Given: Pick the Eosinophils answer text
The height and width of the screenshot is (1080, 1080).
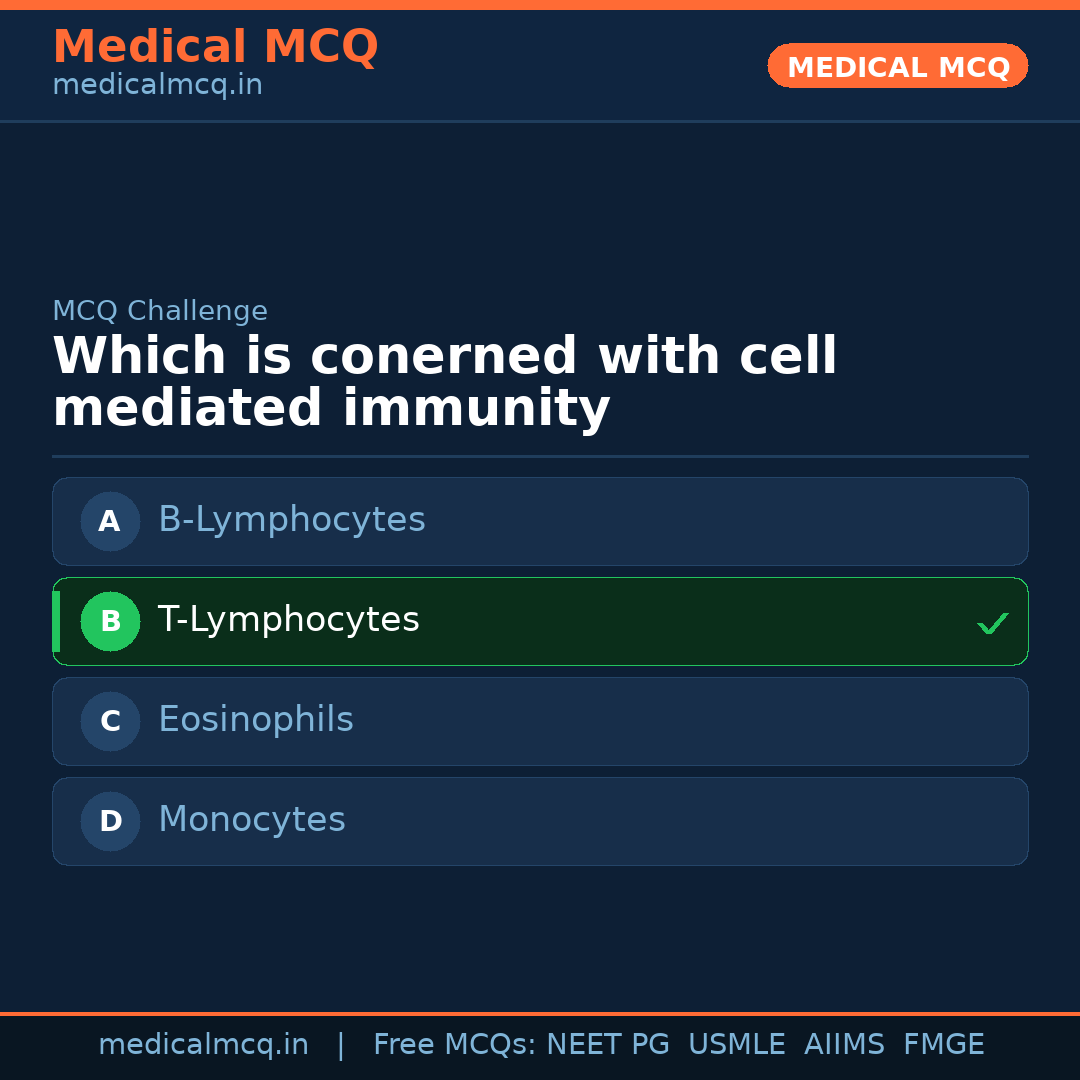Looking at the screenshot, I should [x=256, y=720].
